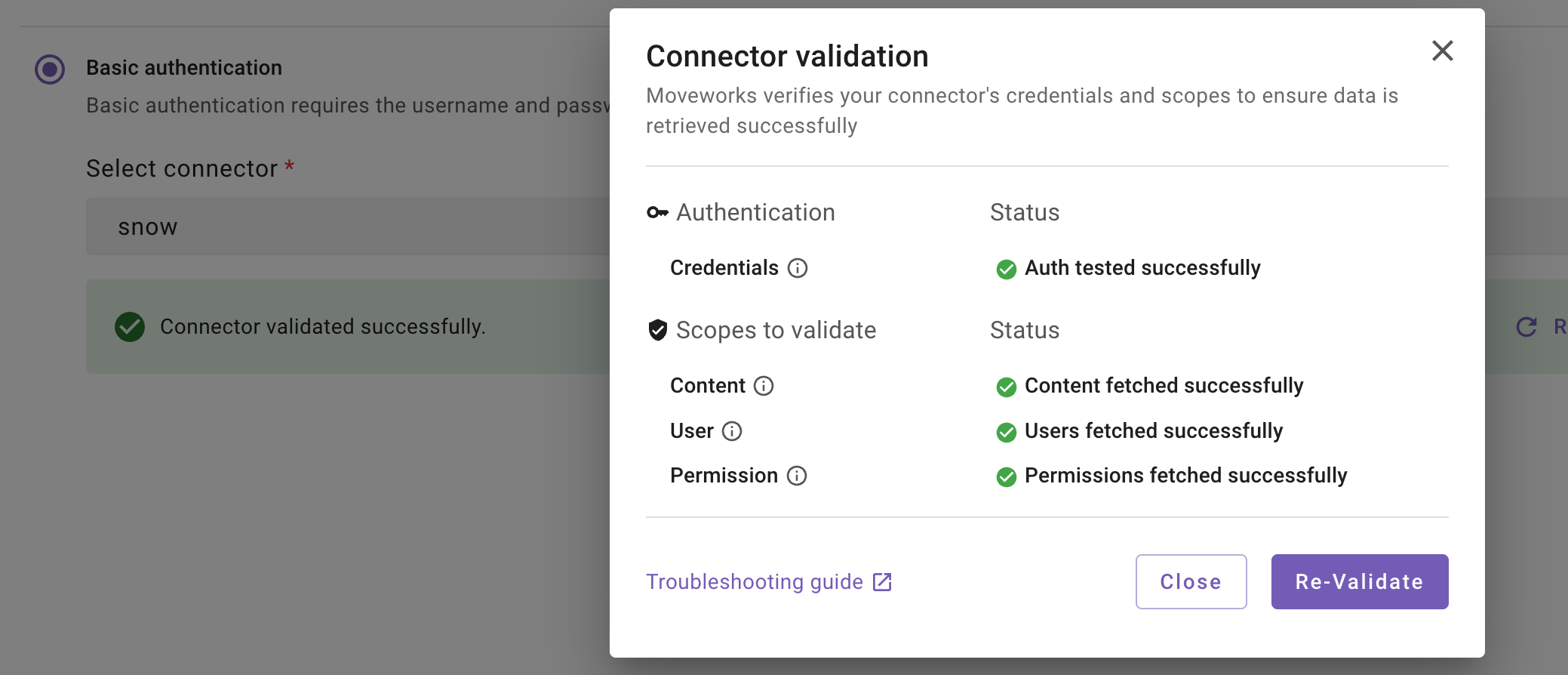Image resolution: width=1568 pixels, height=675 pixels.
Task: Click the Permission scope info icon
Action: [797, 476]
